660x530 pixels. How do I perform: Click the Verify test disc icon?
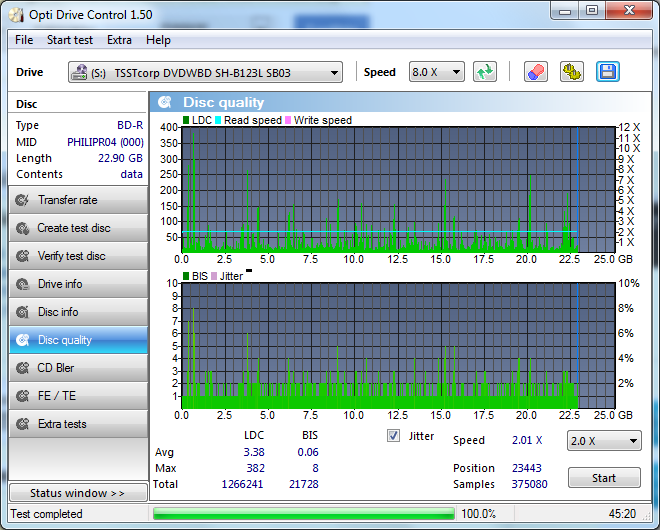22,256
